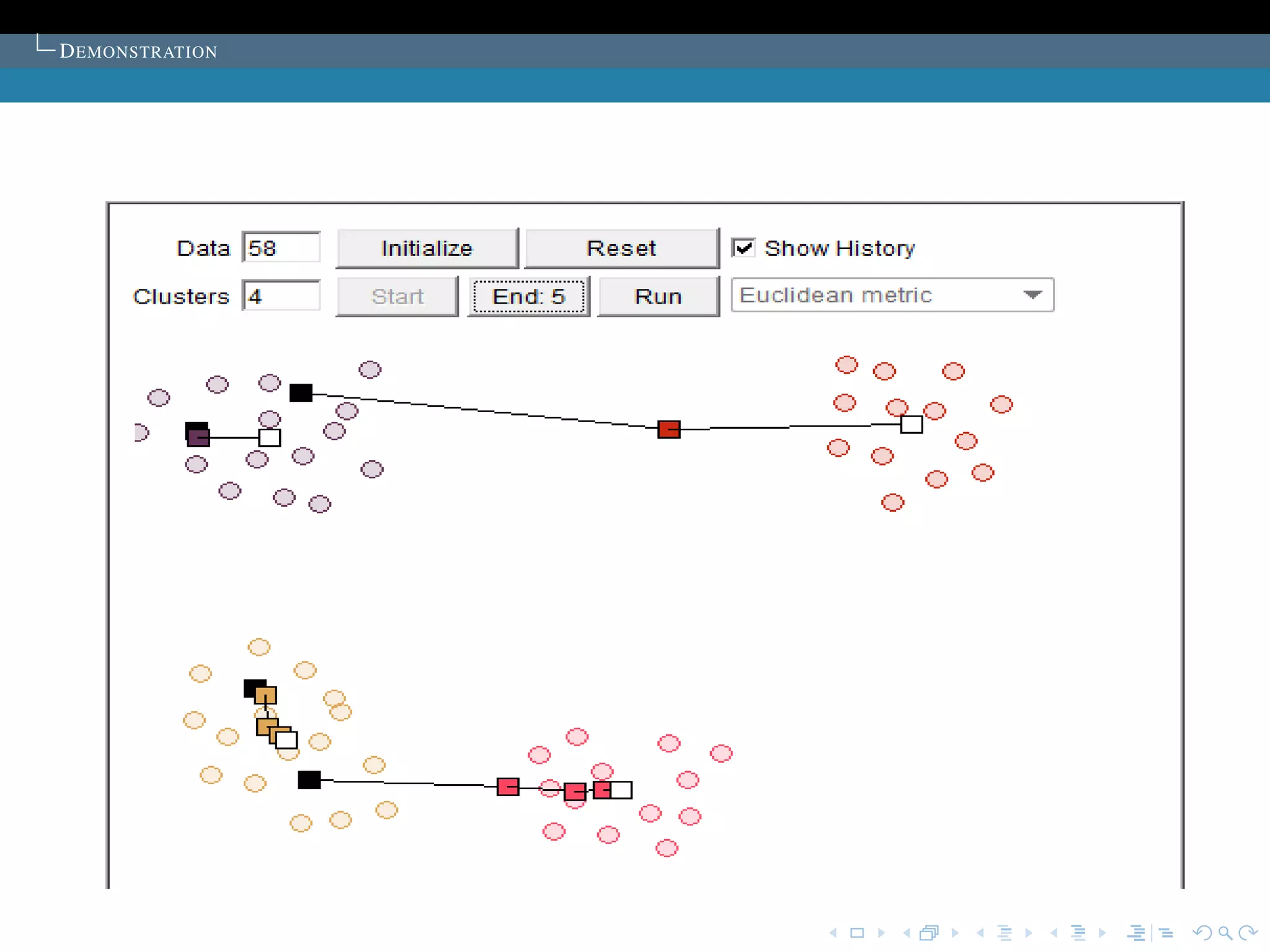The width and height of the screenshot is (1270, 952).
Task: Click the red centroid square on trajectory line
Action: click(x=668, y=429)
